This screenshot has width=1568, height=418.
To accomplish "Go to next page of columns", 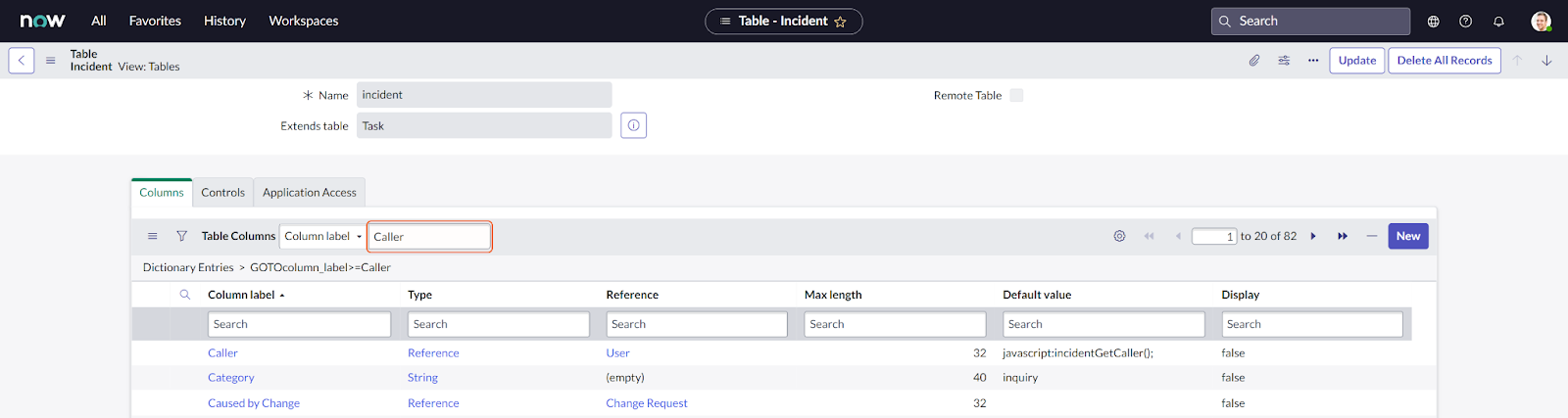I will 1313,236.
